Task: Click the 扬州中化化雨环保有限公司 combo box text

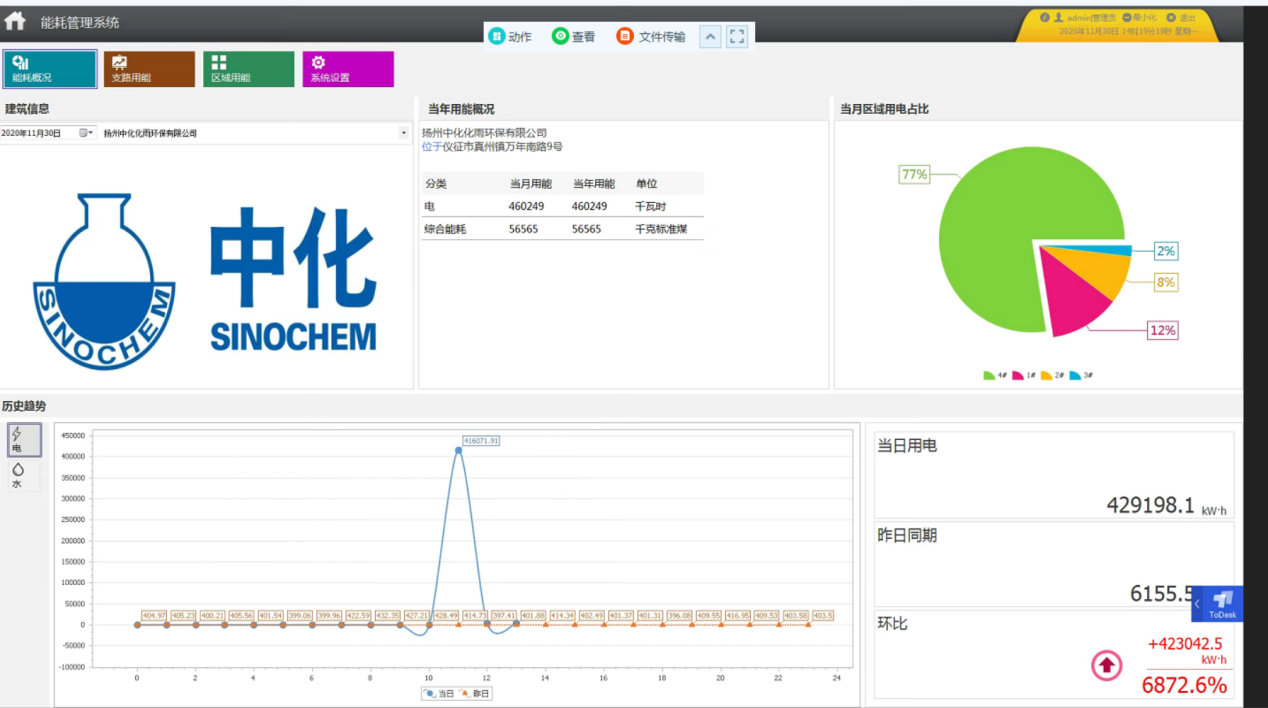Action: pos(150,133)
